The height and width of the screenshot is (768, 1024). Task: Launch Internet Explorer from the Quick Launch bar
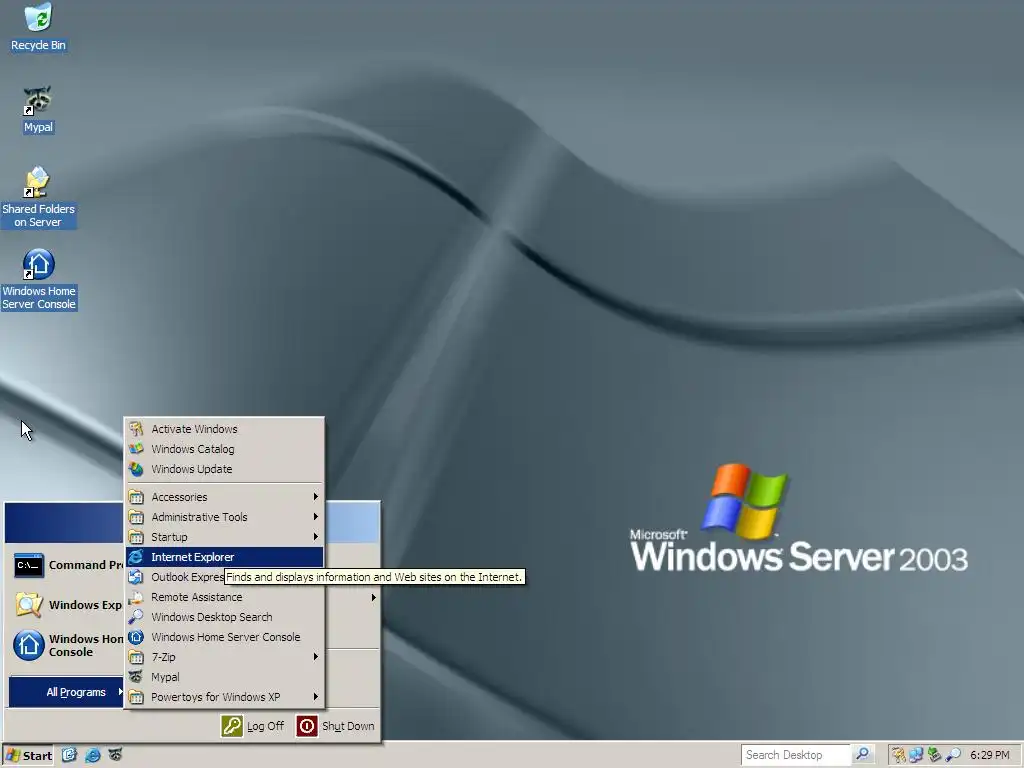click(93, 755)
